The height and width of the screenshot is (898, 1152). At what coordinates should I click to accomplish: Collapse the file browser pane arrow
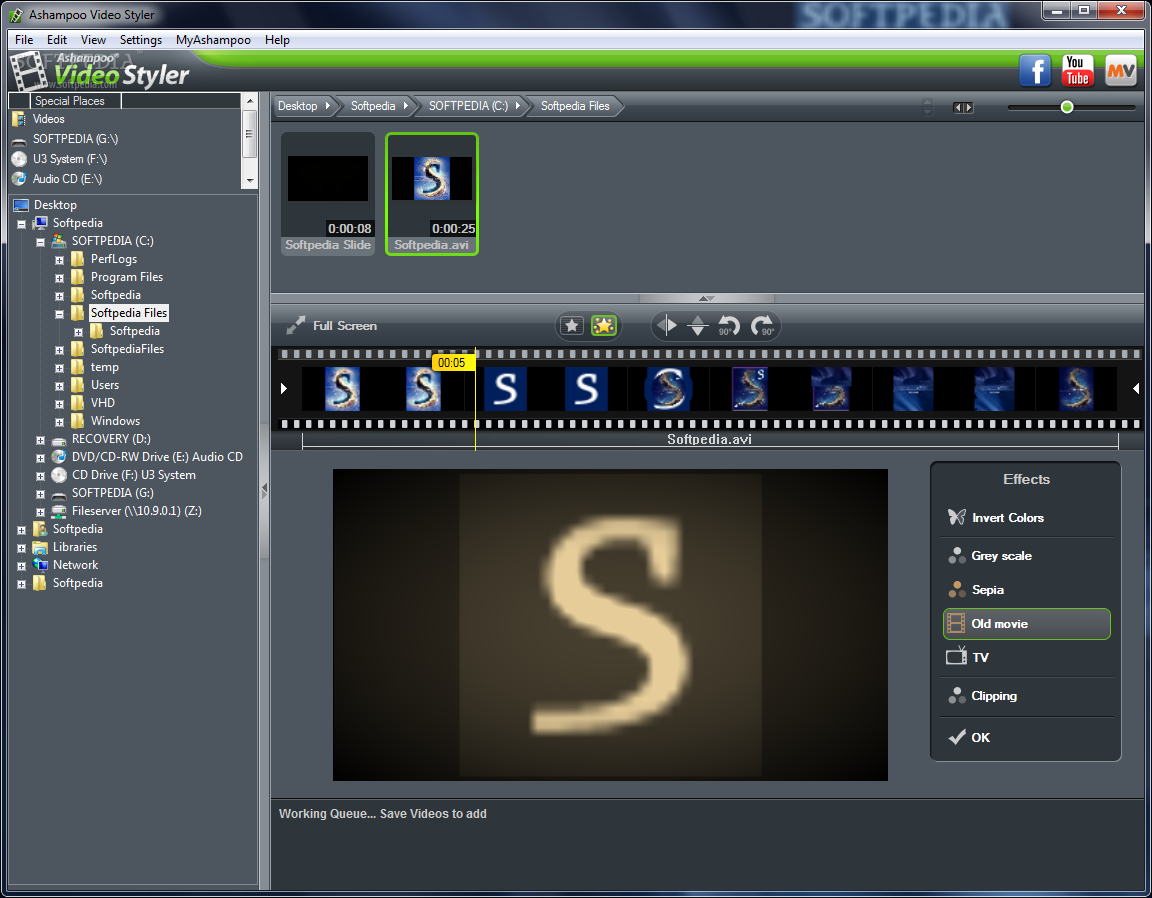706,298
